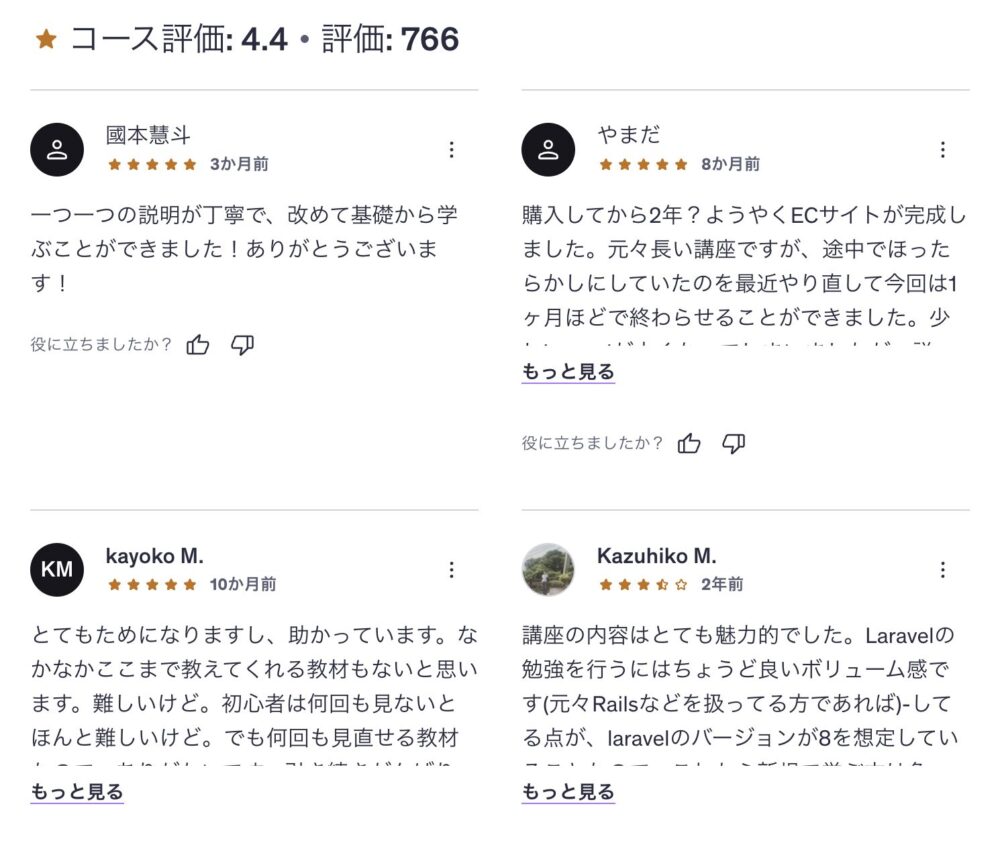This screenshot has height=843, width=1000.
Task: Like やまだ's review with thumbs up
Action: 689,443
